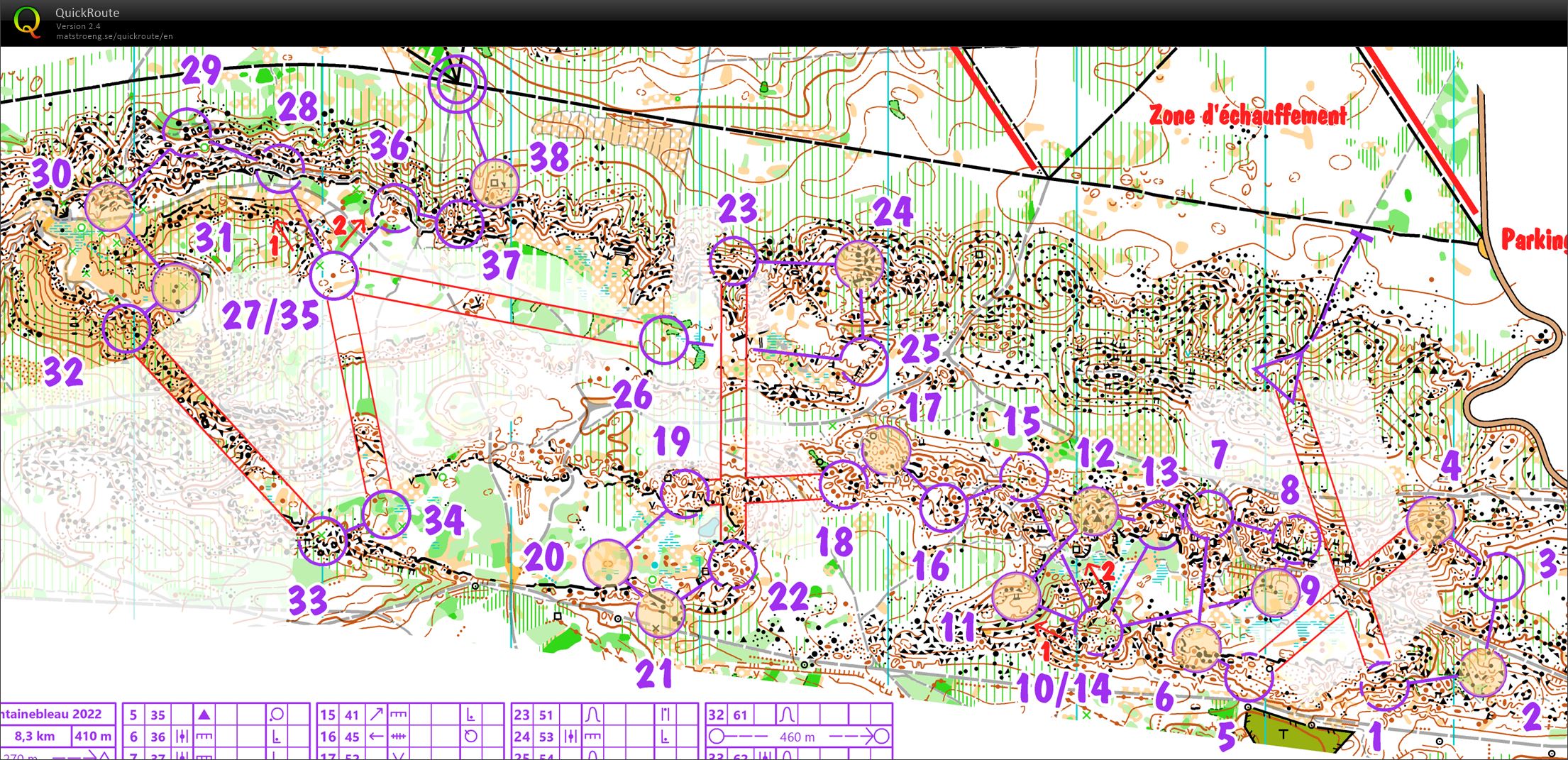This screenshot has width=1568, height=760.
Task: Click control number 33 label on map
Action: (x=308, y=601)
